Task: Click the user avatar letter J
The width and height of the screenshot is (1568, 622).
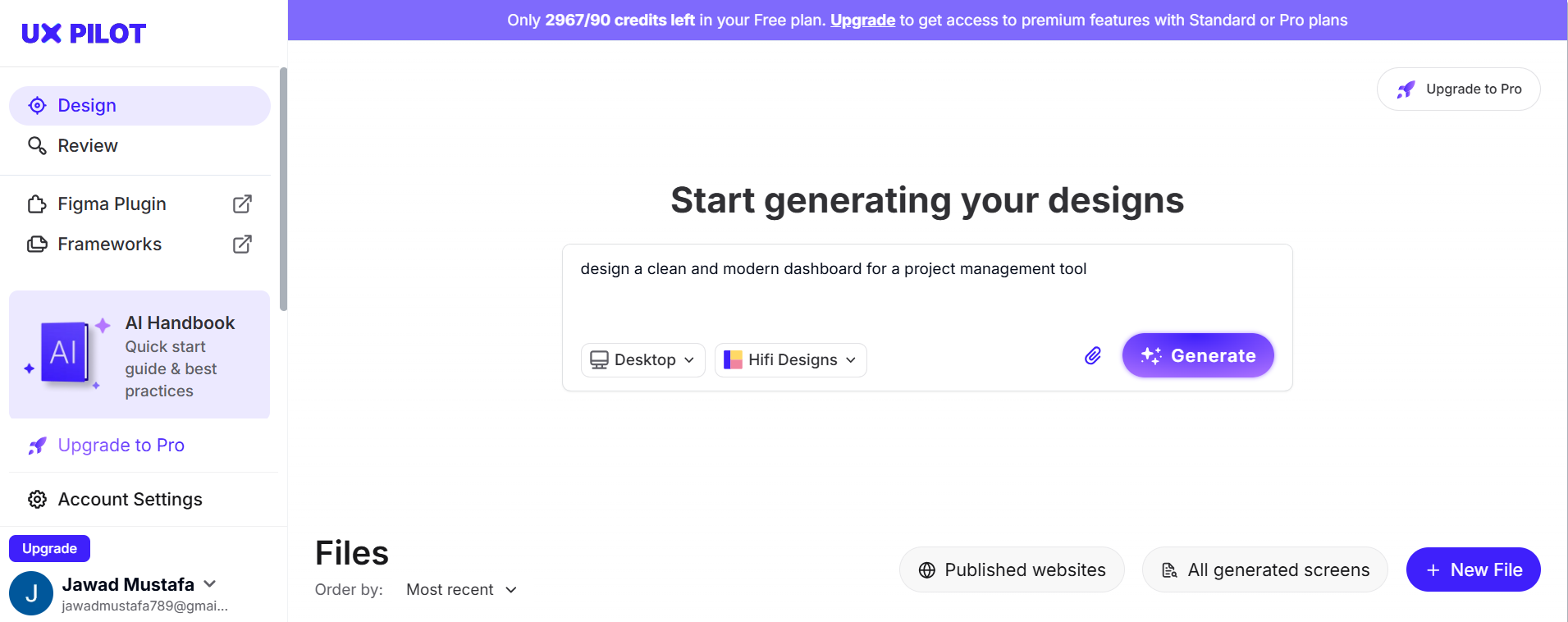Action: pos(31,593)
